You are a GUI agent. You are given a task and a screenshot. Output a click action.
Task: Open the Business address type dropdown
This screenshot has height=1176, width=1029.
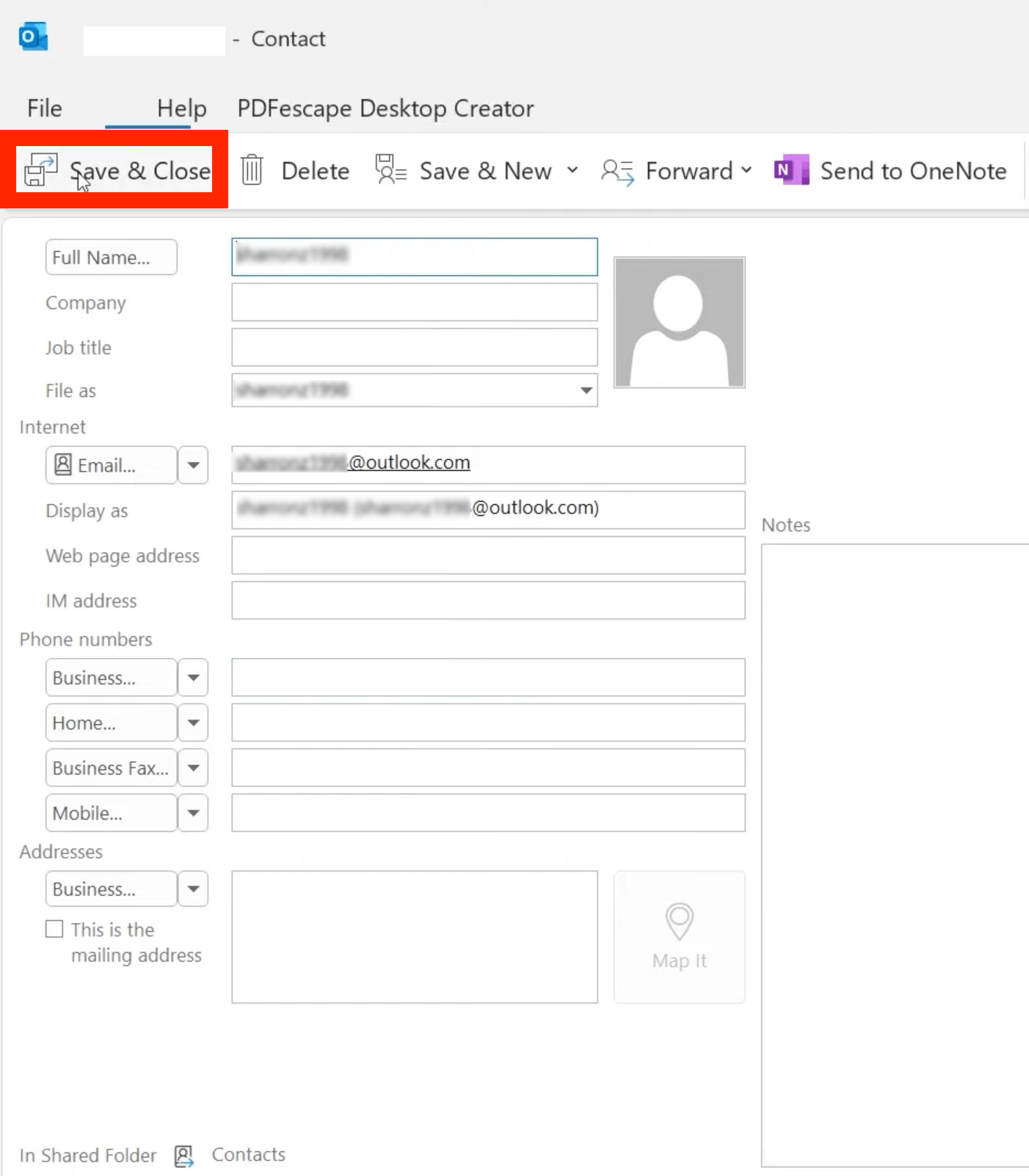pos(193,889)
